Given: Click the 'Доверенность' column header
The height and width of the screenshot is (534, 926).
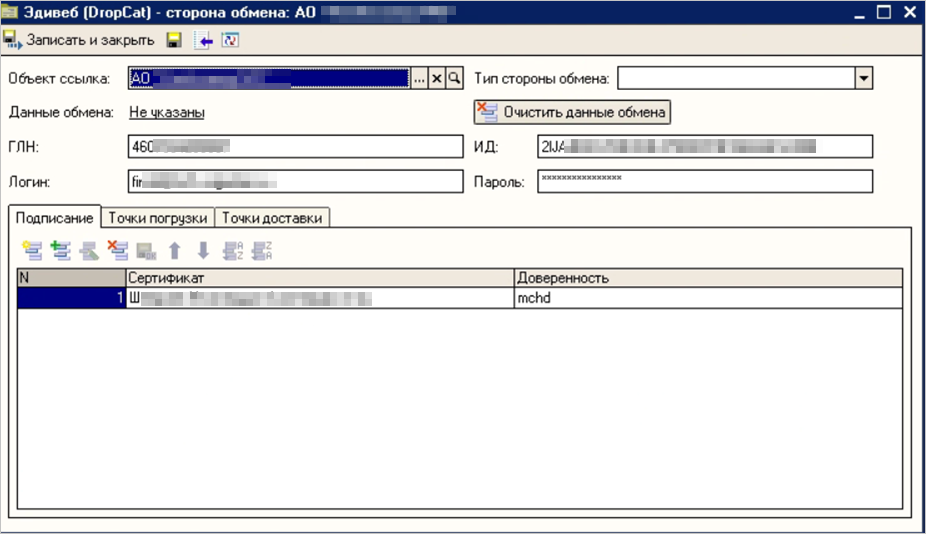Looking at the screenshot, I should click(x=709, y=278).
